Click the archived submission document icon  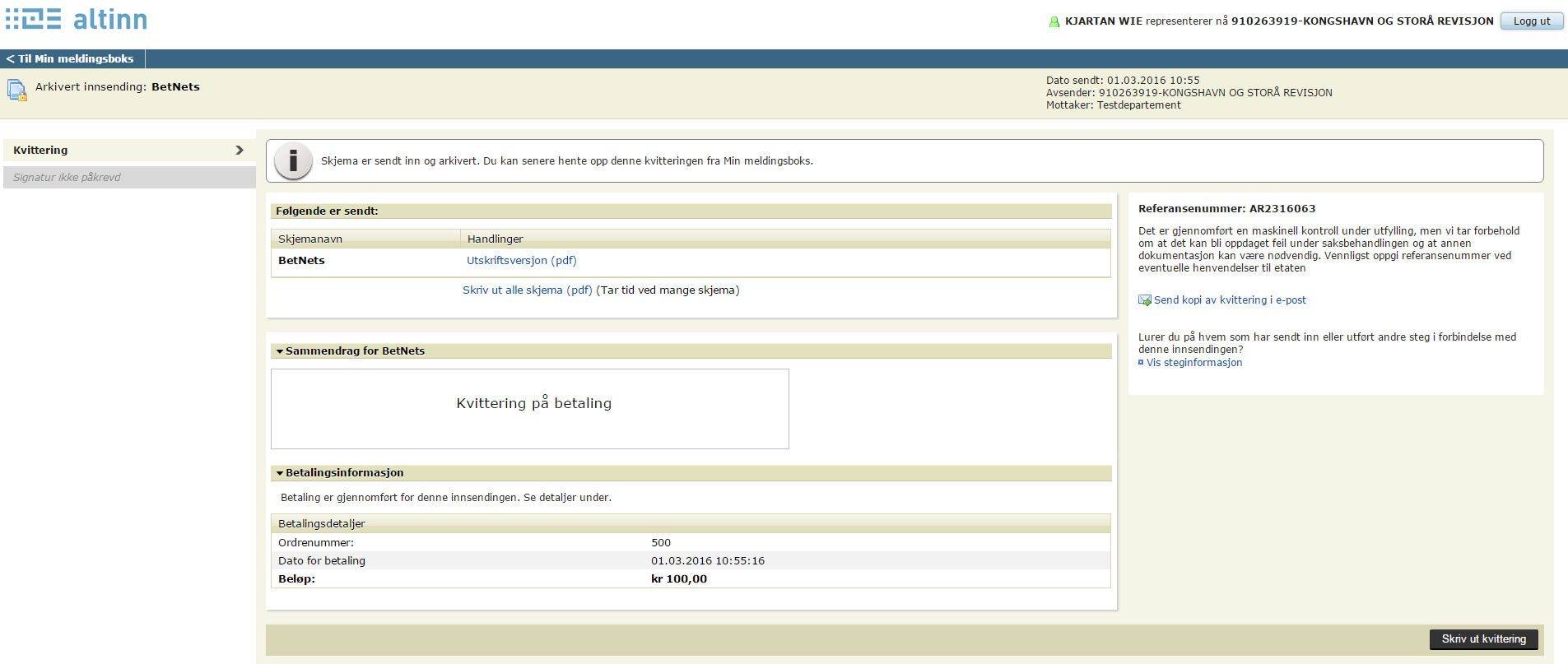point(16,90)
